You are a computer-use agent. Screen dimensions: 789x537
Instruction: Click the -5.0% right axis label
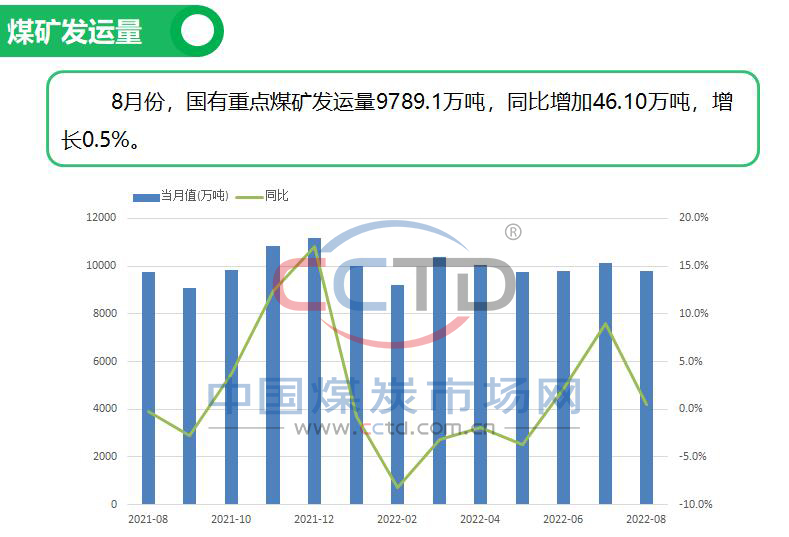pos(692,456)
